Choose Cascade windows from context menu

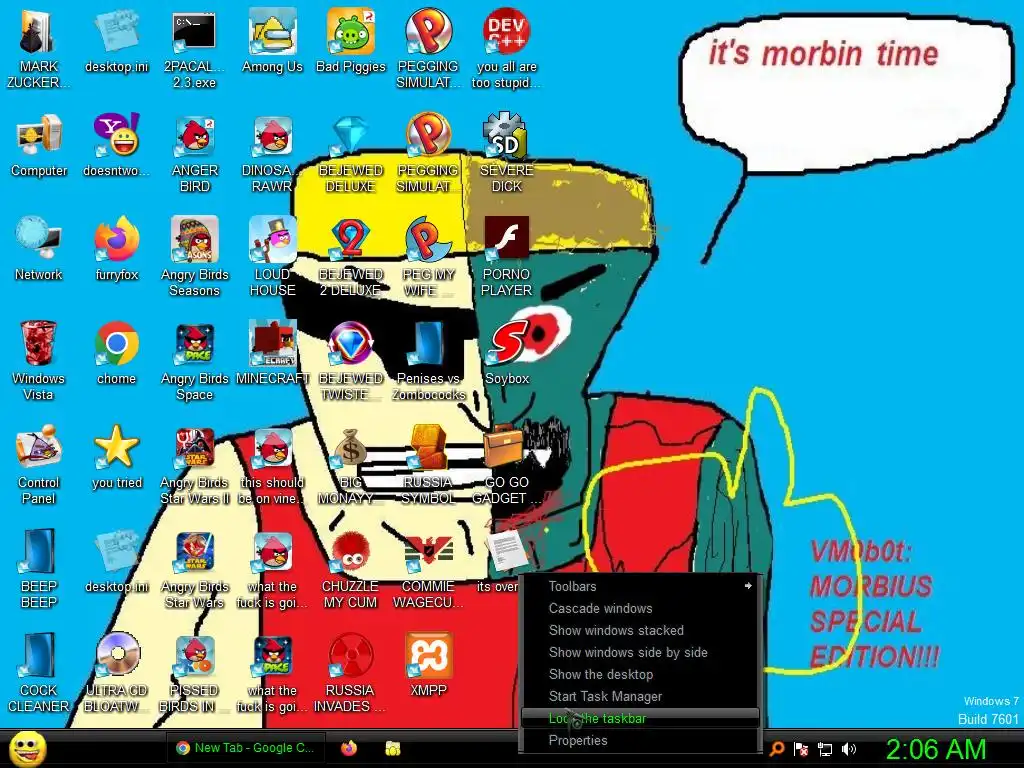(640, 609)
